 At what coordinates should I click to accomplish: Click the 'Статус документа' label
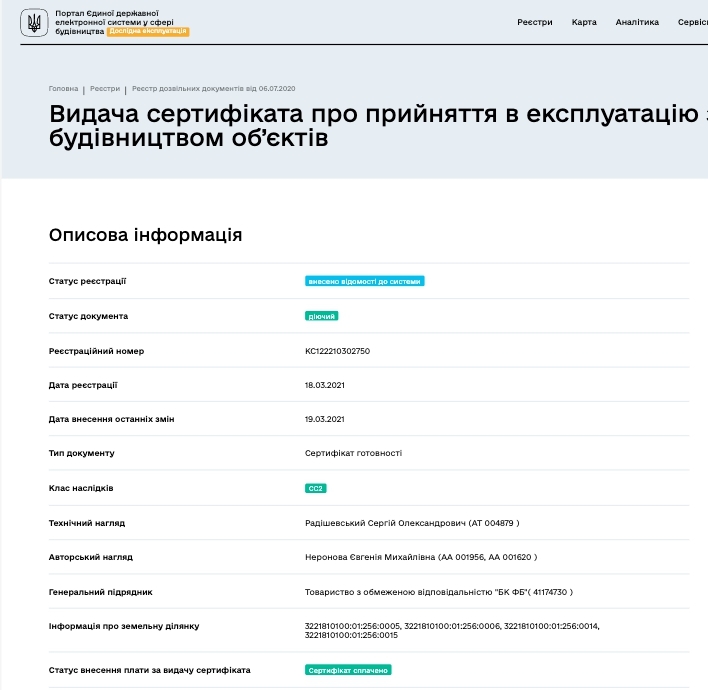[x=88, y=316]
